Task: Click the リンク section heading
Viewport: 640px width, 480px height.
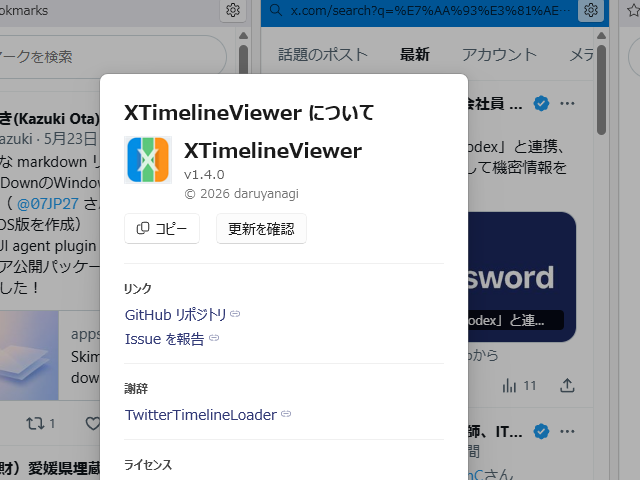Action: pos(138,289)
